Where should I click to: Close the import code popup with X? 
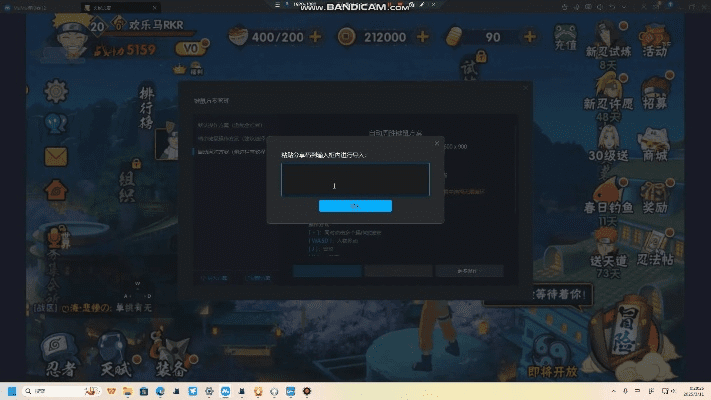[x=436, y=144]
